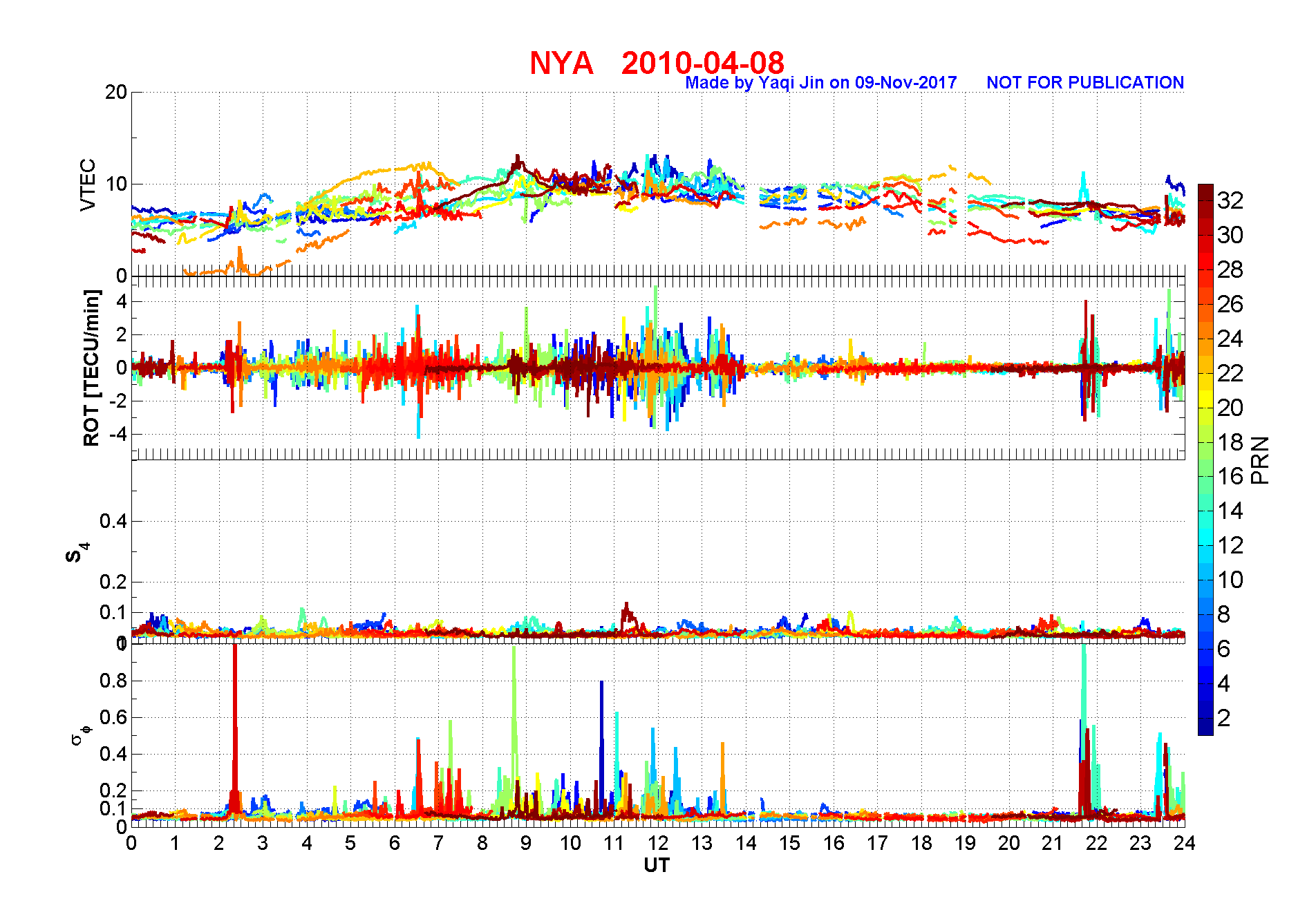This screenshot has height=919, width=1316.
Task: Click the PRN colorbar tick label "24"
Action: (1230, 339)
